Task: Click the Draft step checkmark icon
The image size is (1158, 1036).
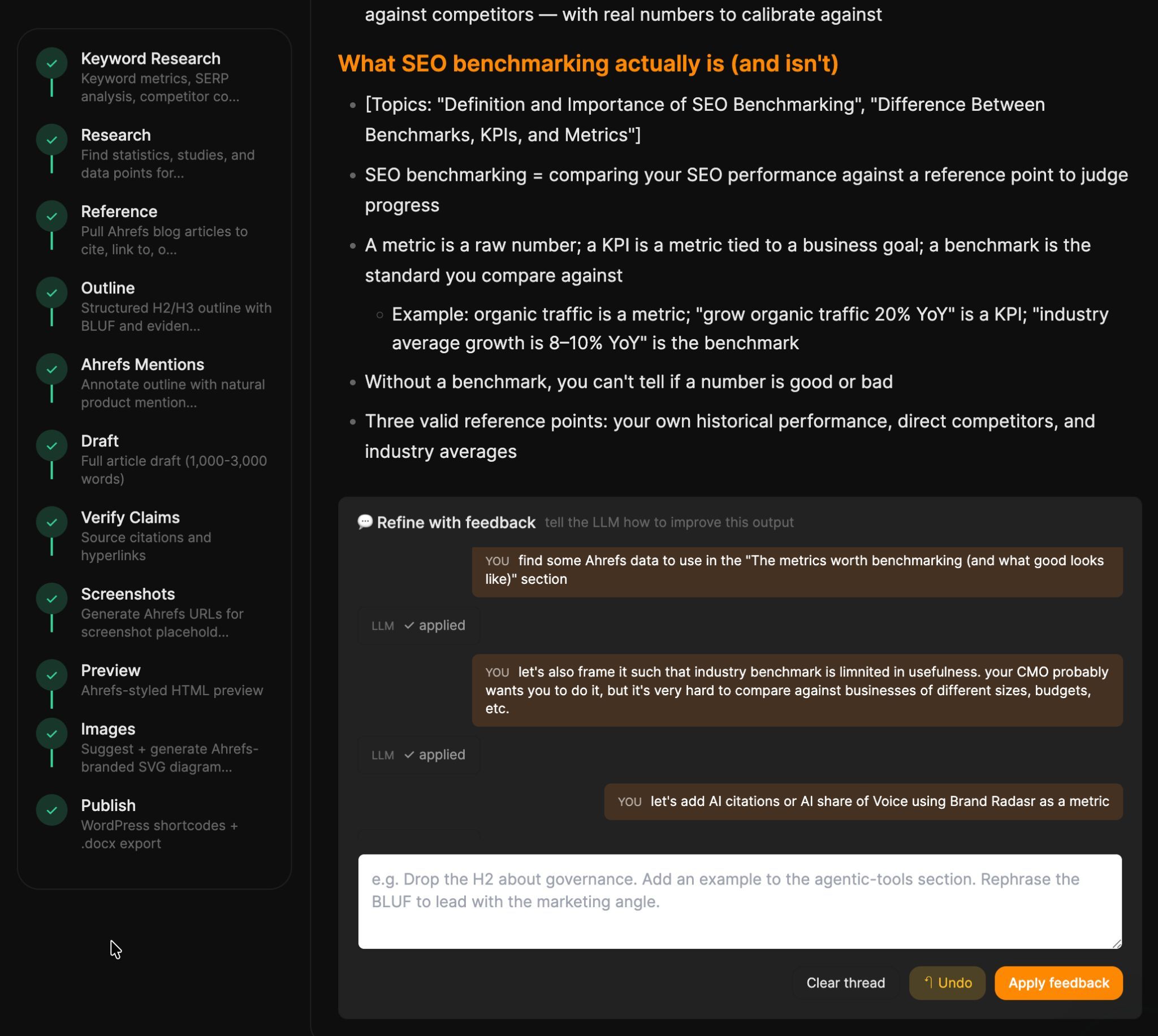Action: click(52, 446)
